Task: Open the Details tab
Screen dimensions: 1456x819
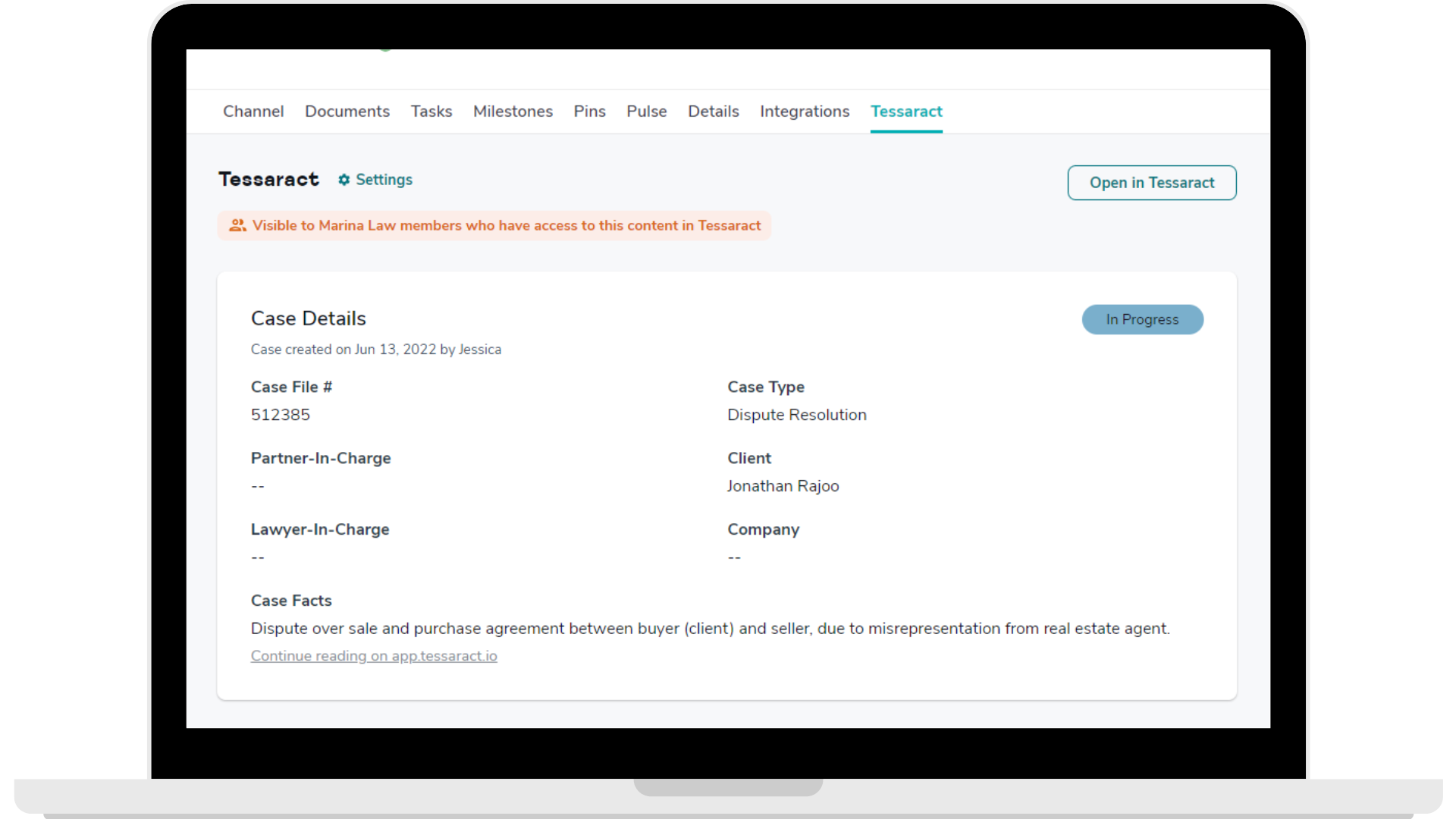Action: point(713,111)
